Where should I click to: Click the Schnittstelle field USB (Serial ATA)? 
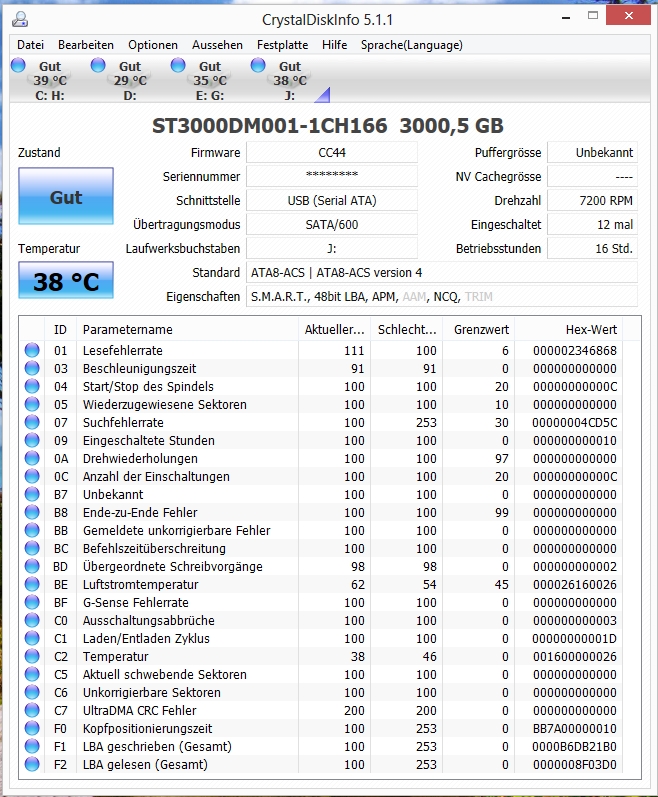click(332, 200)
